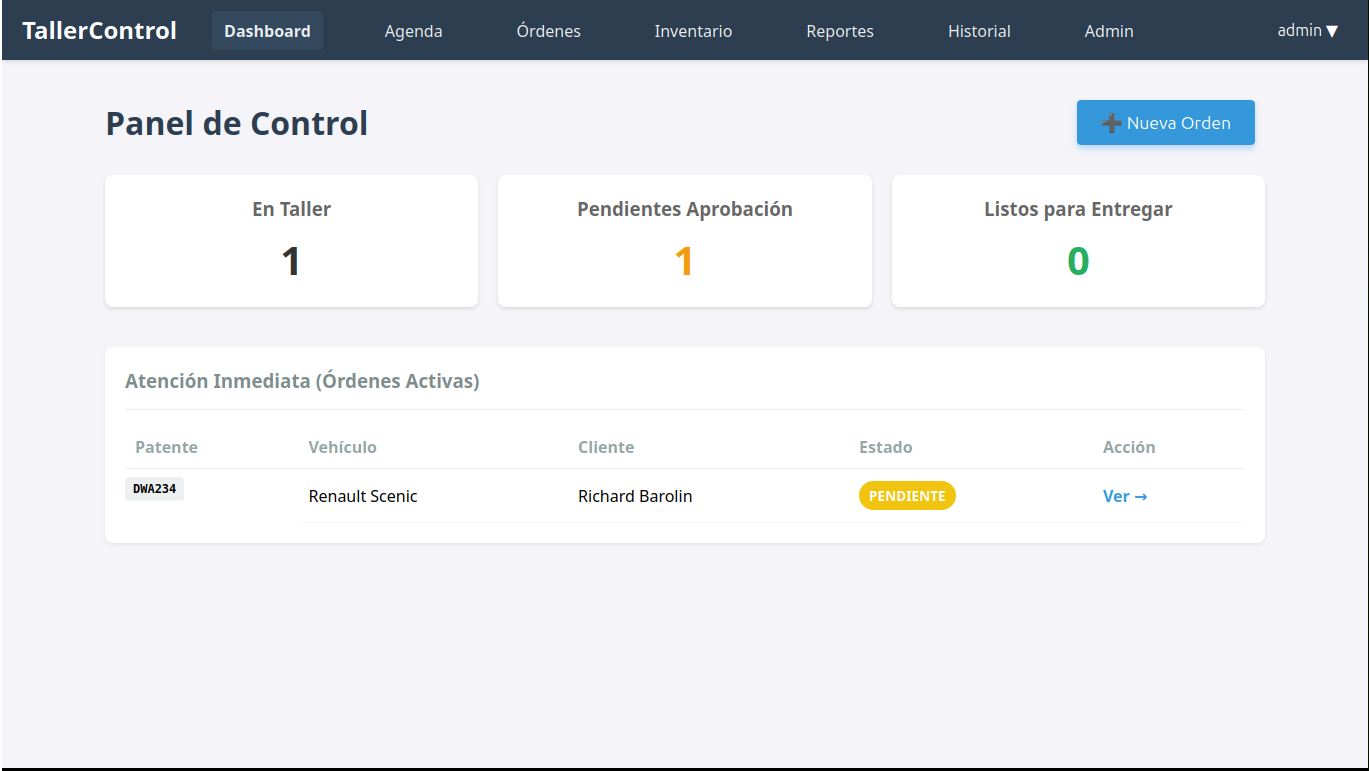Click the Listos para Entregar card
The image size is (1369, 771).
point(1078,240)
